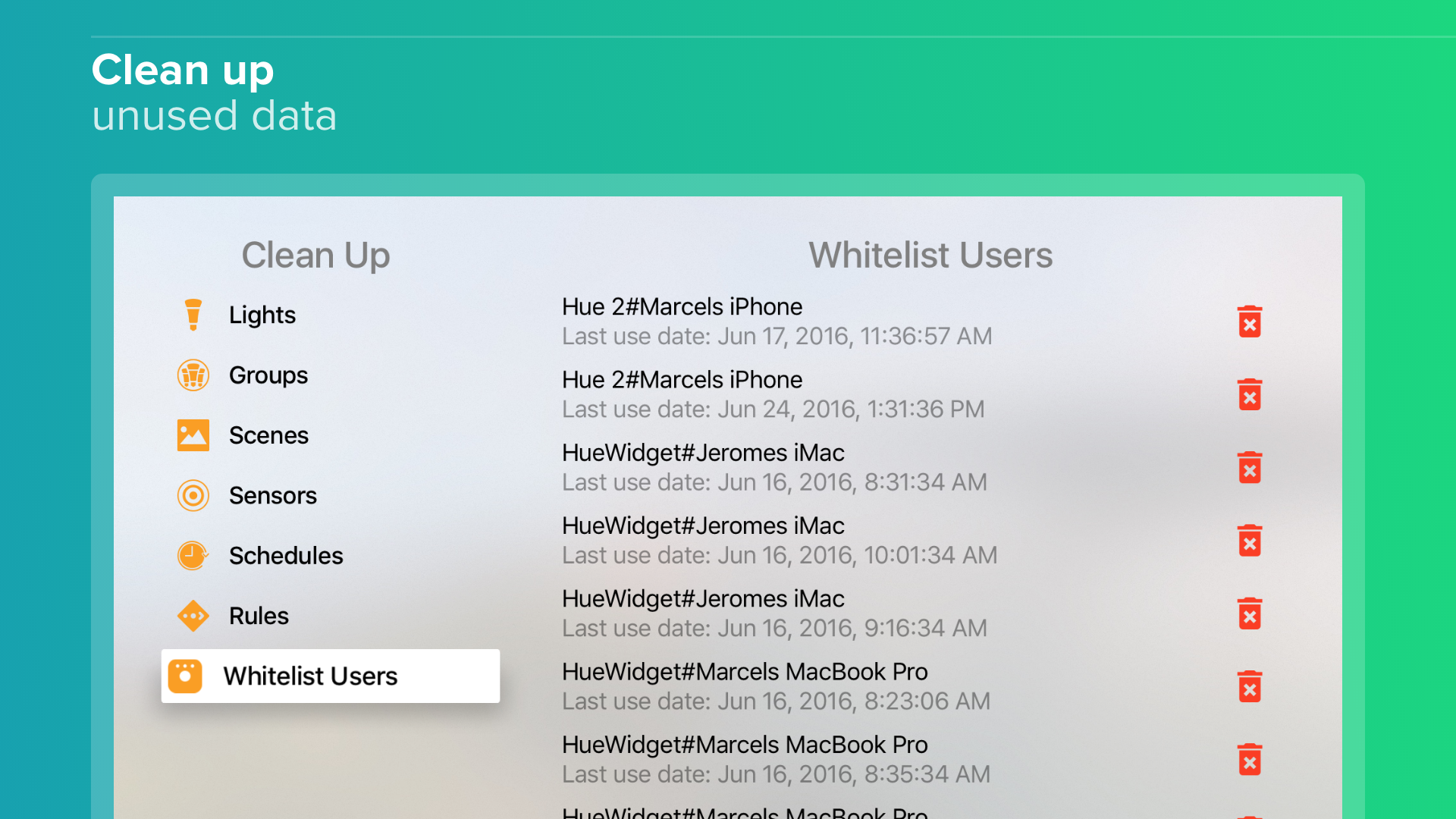Open the Lights category label

pos(262,315)
